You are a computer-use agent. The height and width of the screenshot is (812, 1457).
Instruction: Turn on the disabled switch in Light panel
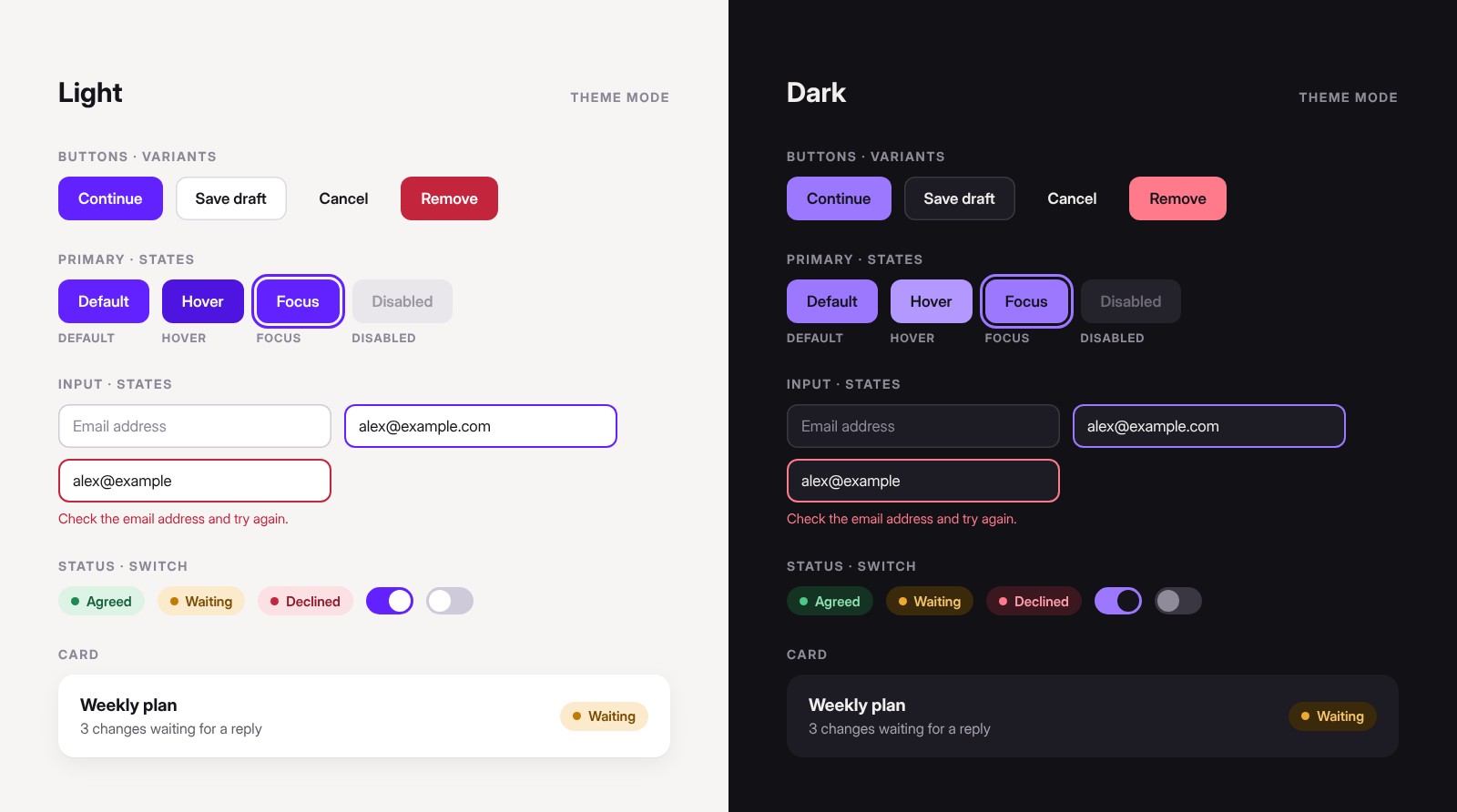(450, 601)
